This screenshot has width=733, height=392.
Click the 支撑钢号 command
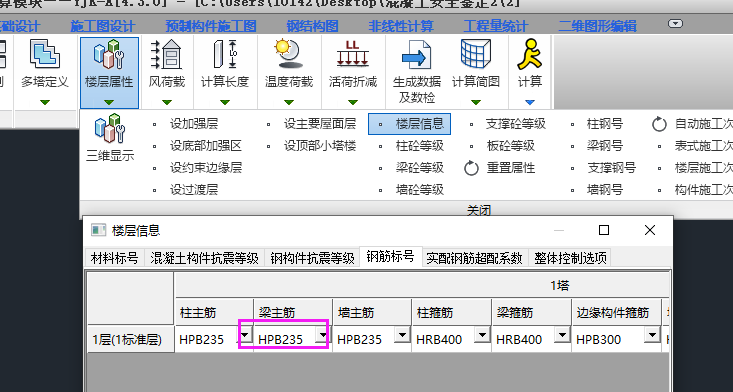coord(611,168)
